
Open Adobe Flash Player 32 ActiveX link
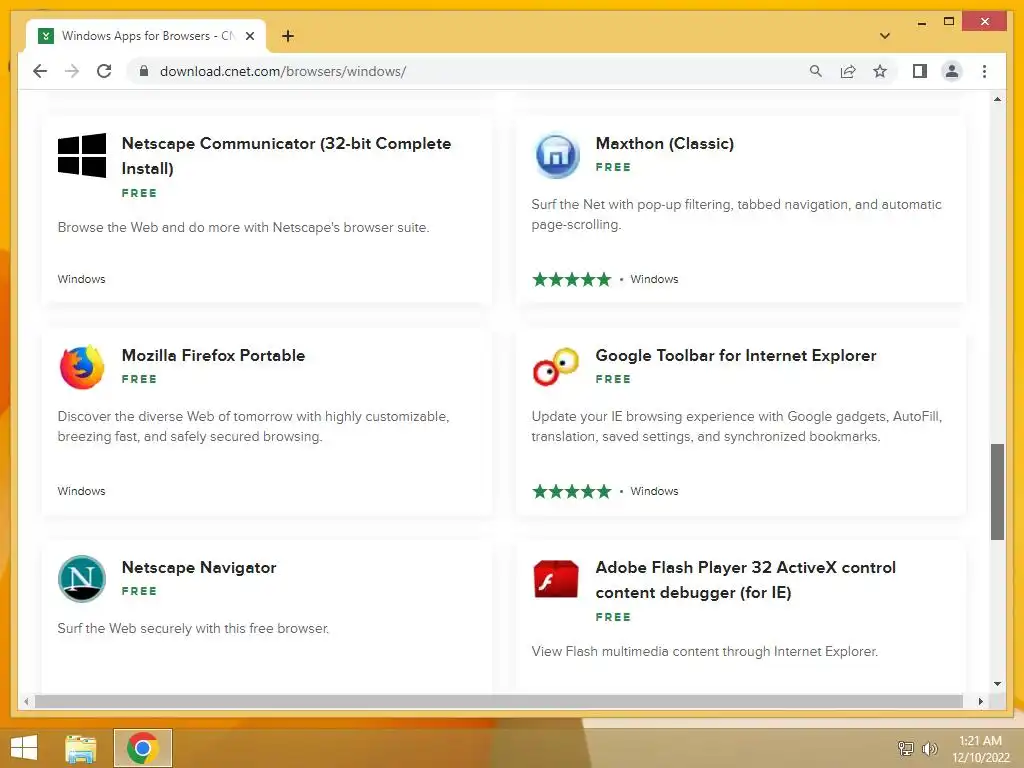click(x=745, y=580)
